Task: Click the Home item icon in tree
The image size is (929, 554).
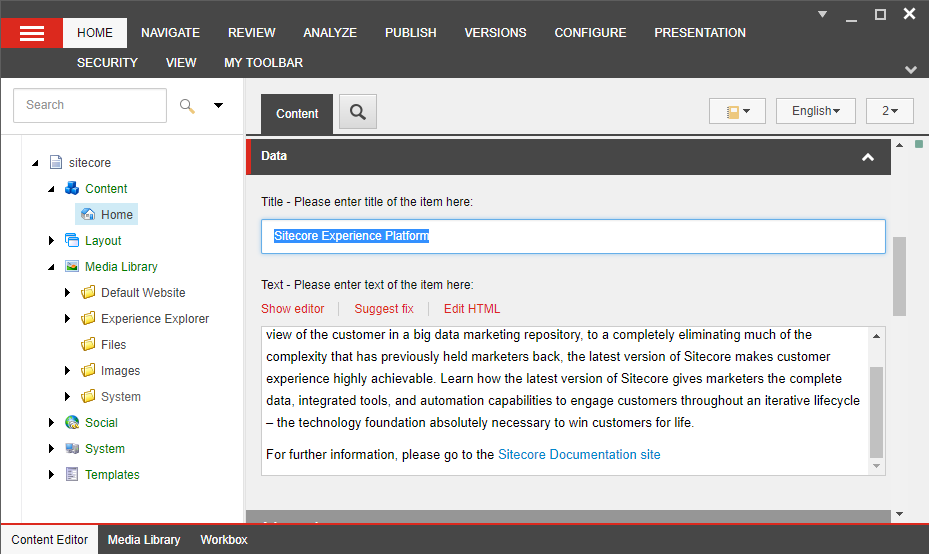Action: click(88, 214)
